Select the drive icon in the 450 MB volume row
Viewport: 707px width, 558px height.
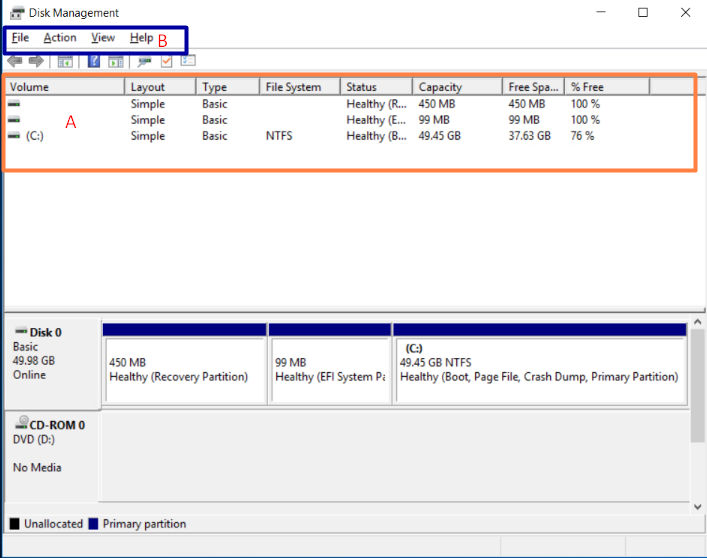click(x=14, y=104)
